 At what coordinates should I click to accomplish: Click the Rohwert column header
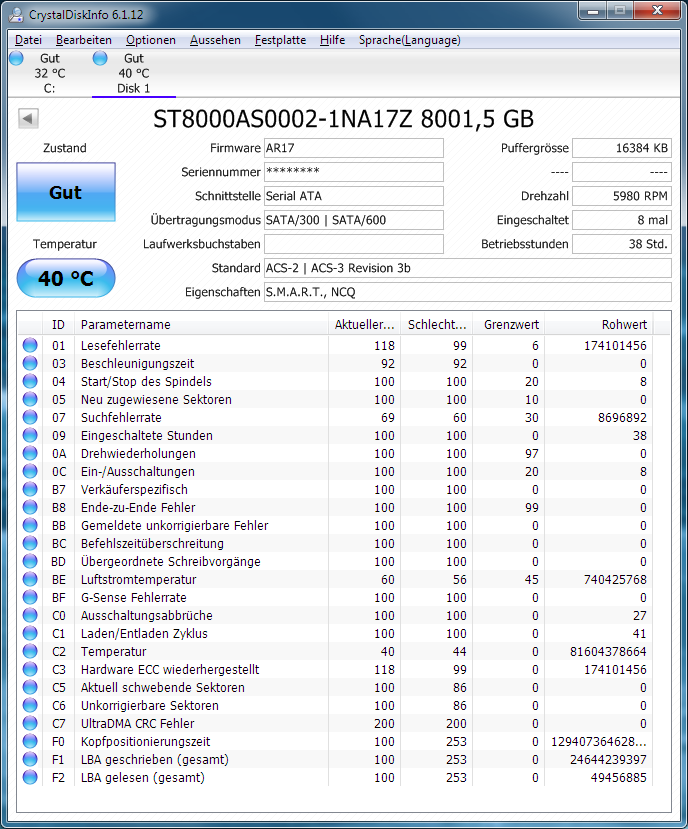pos(599,325)
